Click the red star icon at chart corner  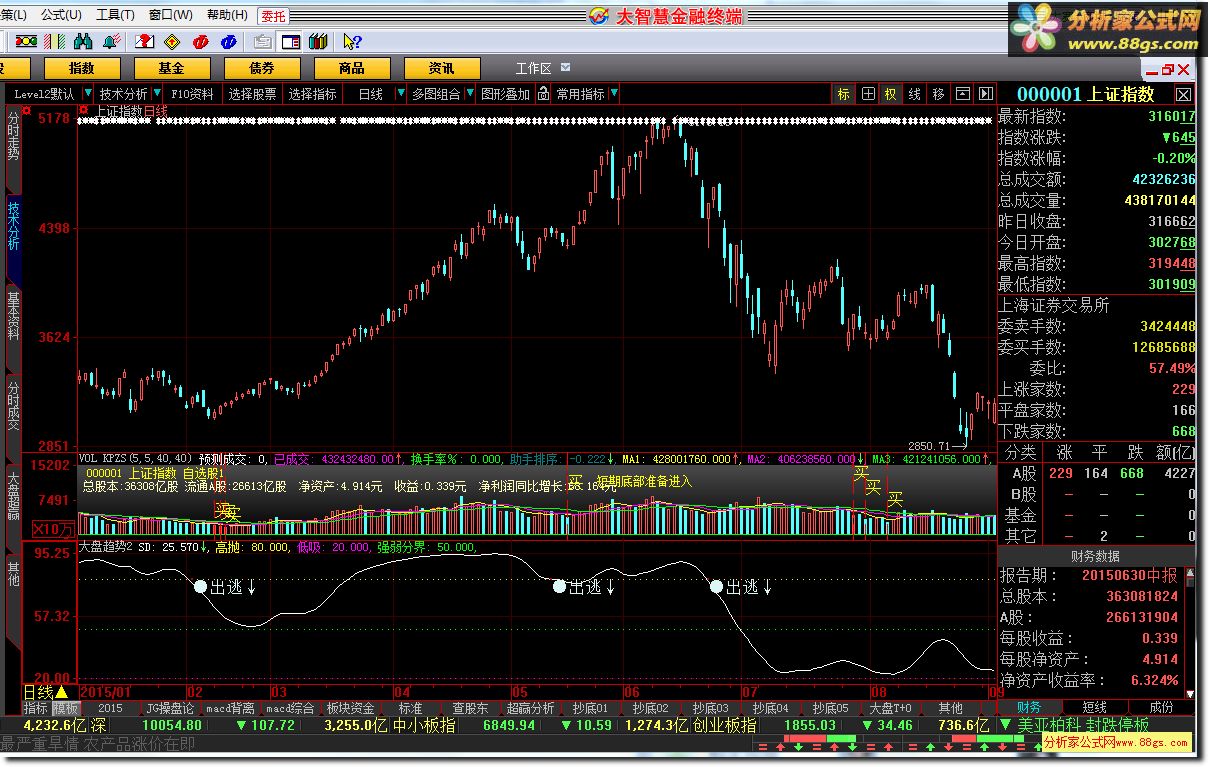[84, 110]
